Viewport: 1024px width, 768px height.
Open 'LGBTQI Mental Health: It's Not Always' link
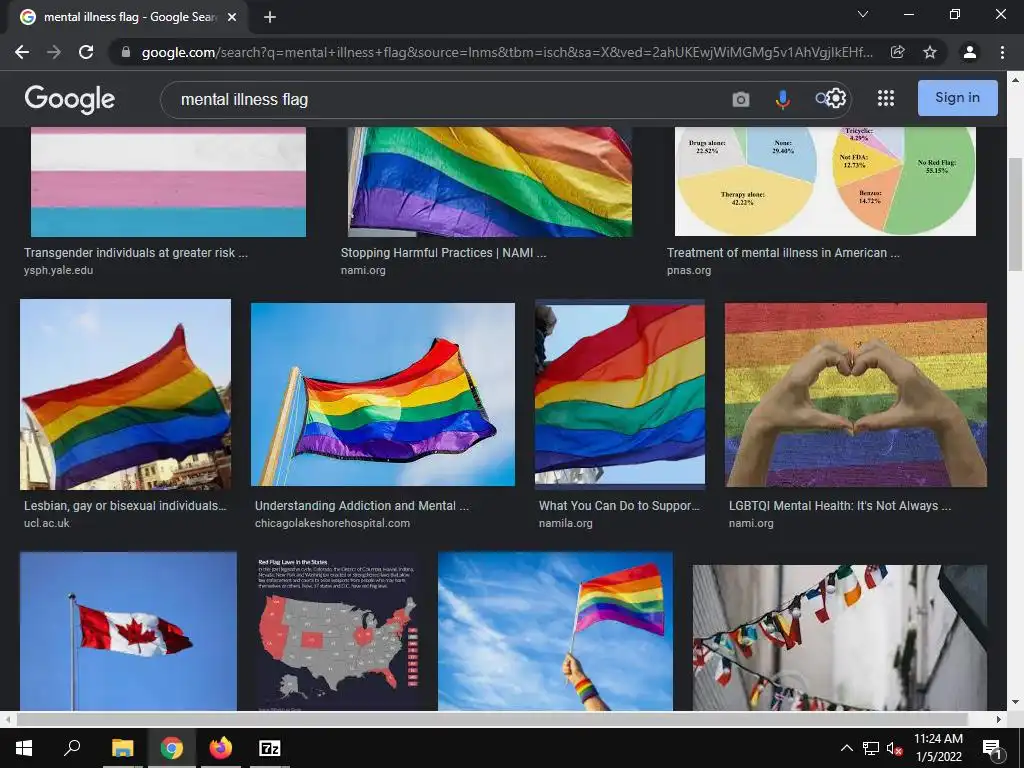pos(840,505)
